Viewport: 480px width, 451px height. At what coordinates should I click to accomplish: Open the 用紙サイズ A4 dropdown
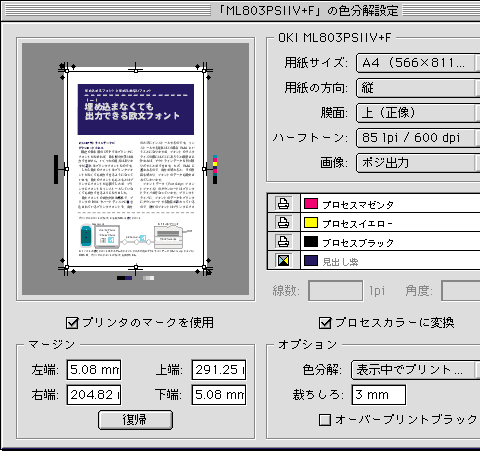418,63
